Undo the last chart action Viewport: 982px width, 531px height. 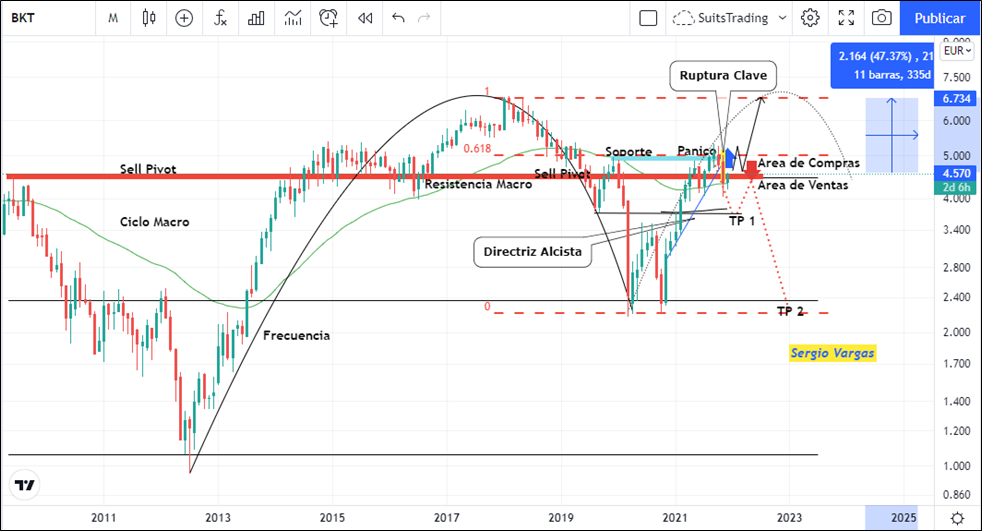[399, 18]
